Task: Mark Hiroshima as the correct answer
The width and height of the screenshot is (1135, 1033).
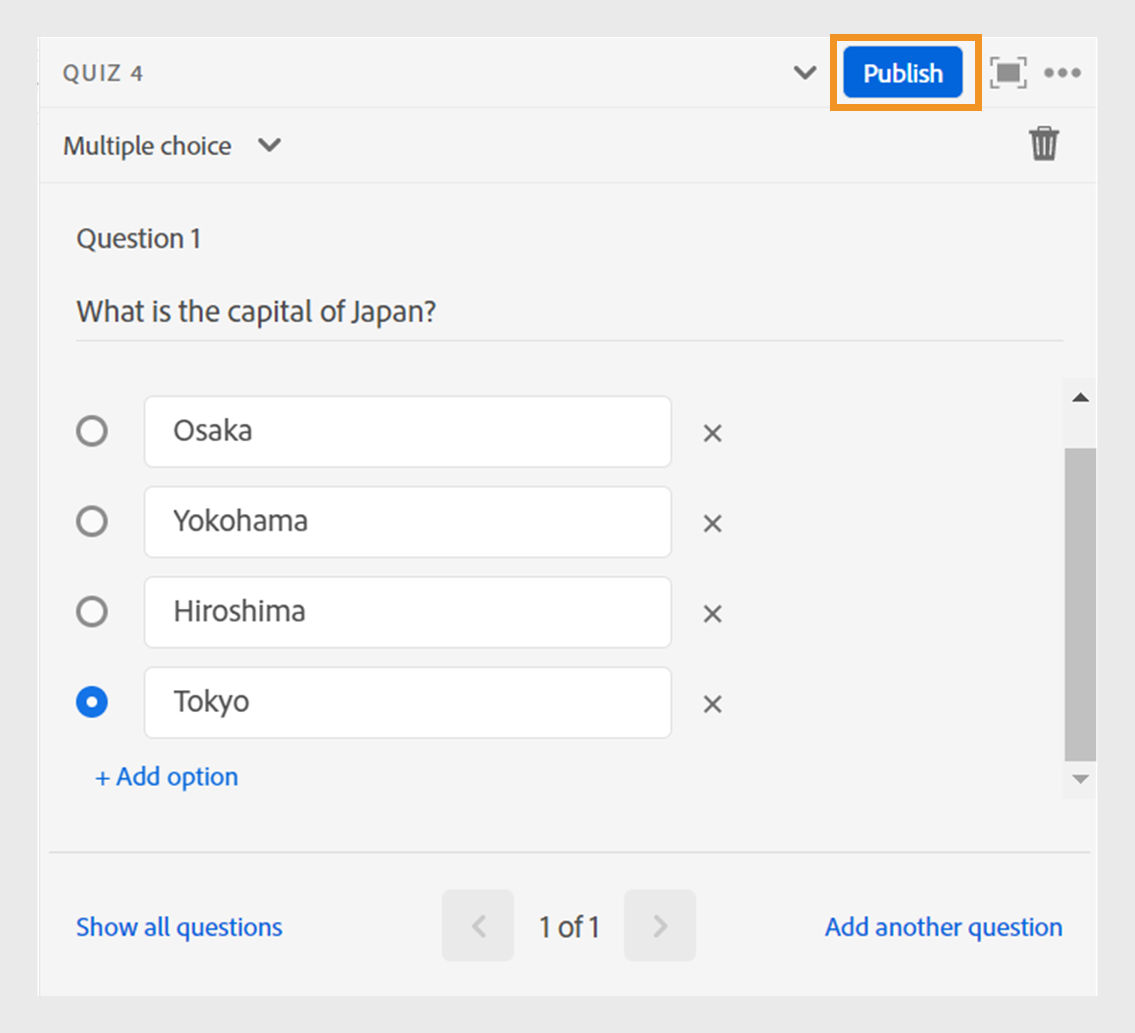Action: point(92,611)
